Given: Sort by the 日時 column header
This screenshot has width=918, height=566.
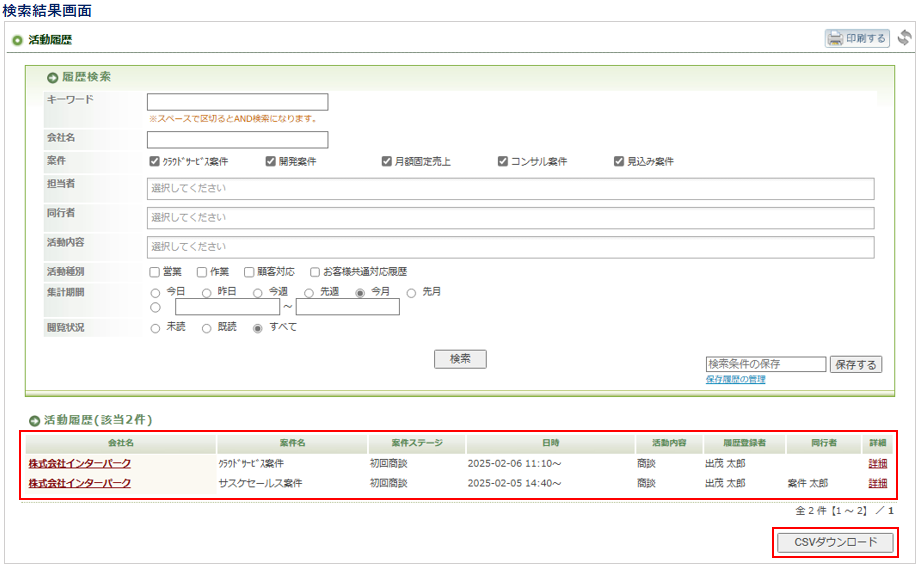Looking at the screenshot, I should [550, 442].
